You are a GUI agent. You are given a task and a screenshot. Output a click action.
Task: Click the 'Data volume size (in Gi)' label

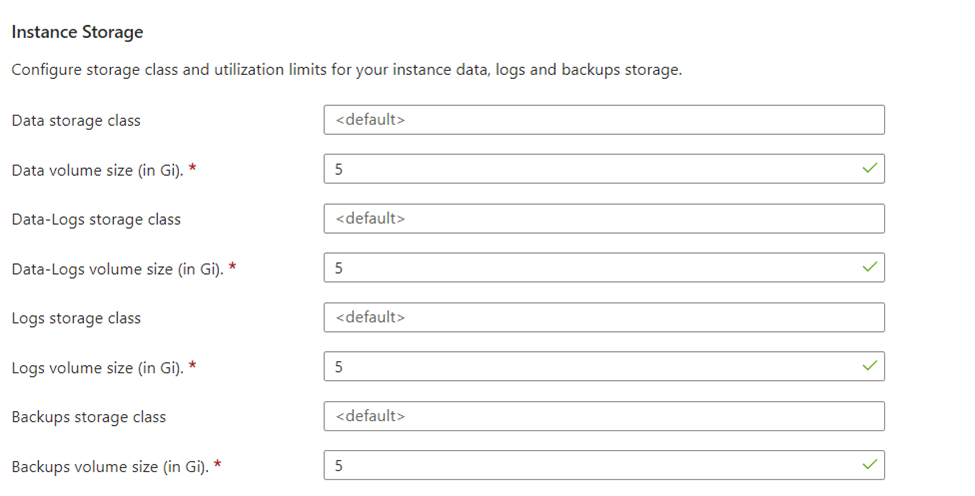[97, 170]
